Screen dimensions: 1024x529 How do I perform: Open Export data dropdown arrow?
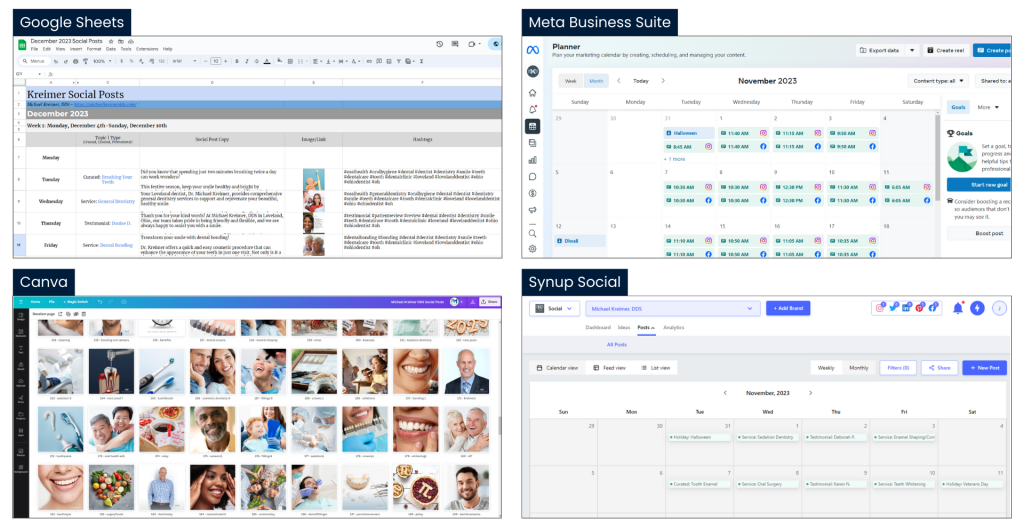click(x=912, y=50)
